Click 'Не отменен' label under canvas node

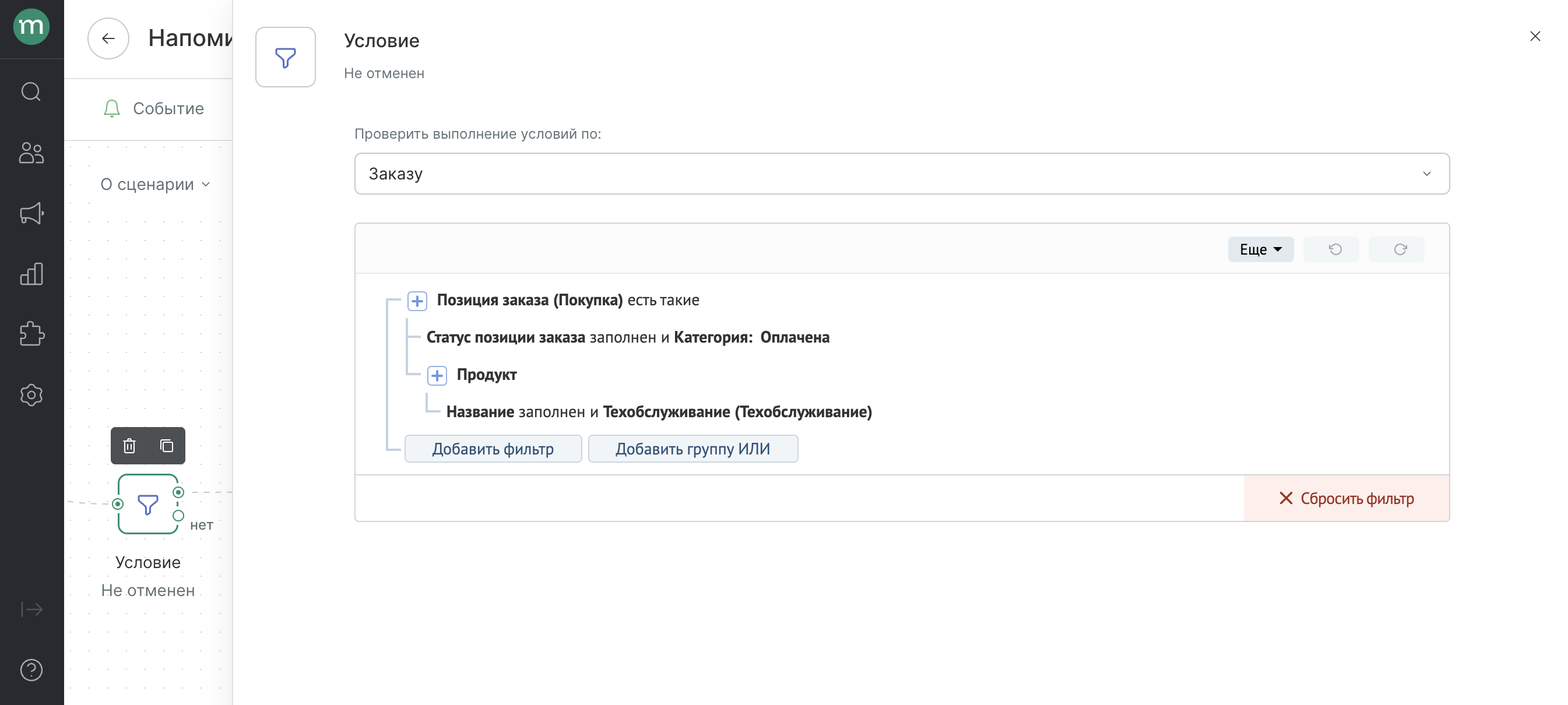(x=148, y=591)
